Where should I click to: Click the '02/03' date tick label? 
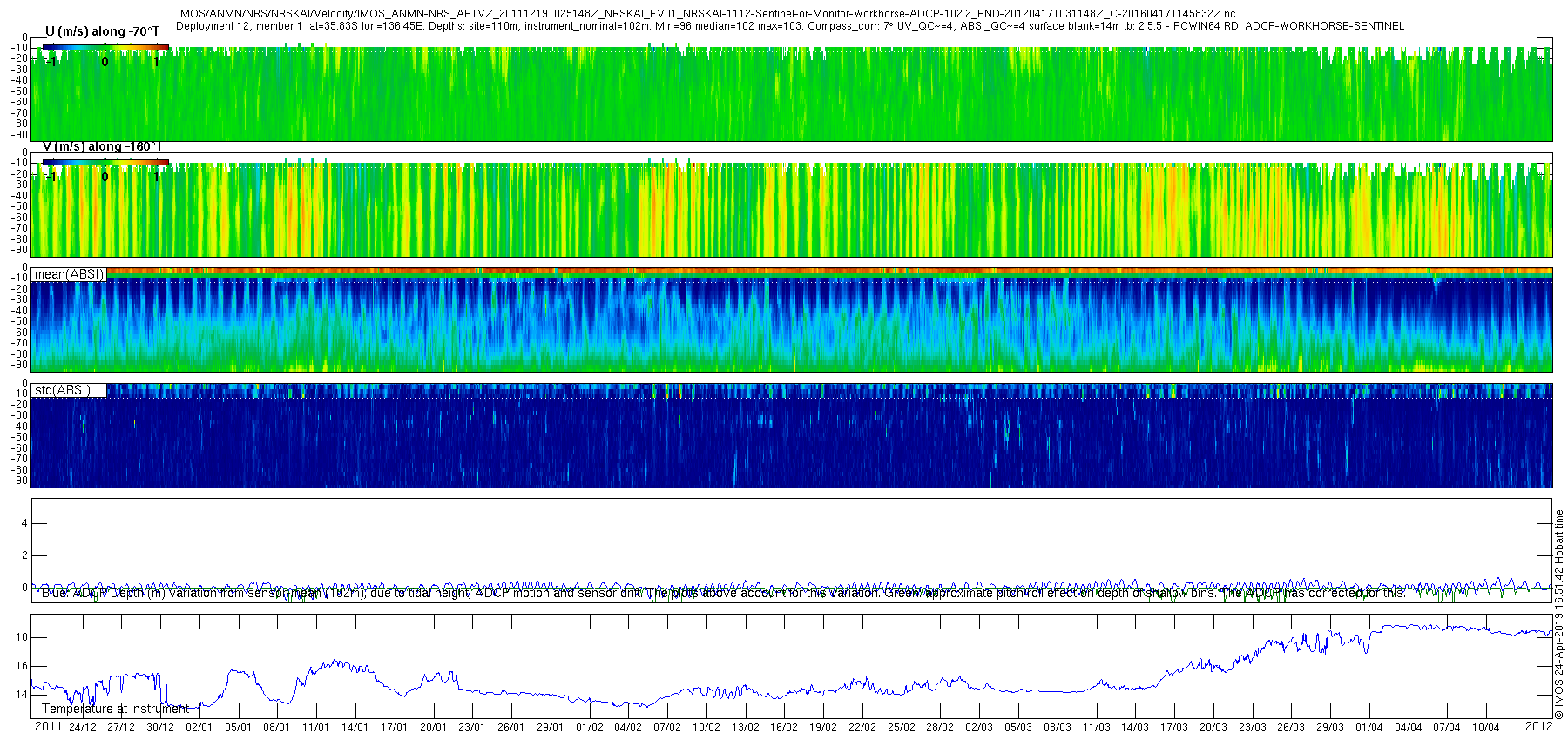tap(979, 728)
